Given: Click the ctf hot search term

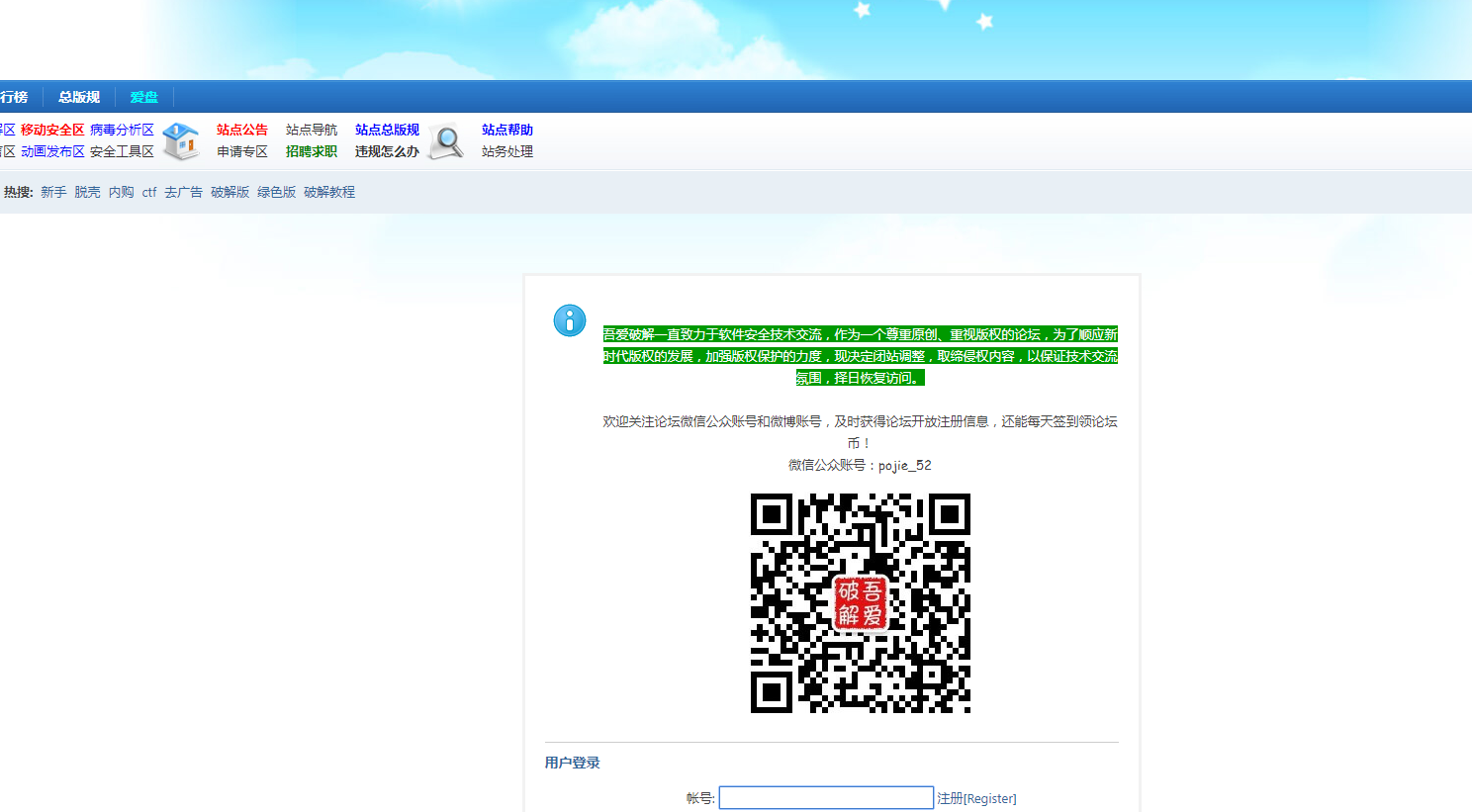Looking at the screenshot, I should [149, 192].
